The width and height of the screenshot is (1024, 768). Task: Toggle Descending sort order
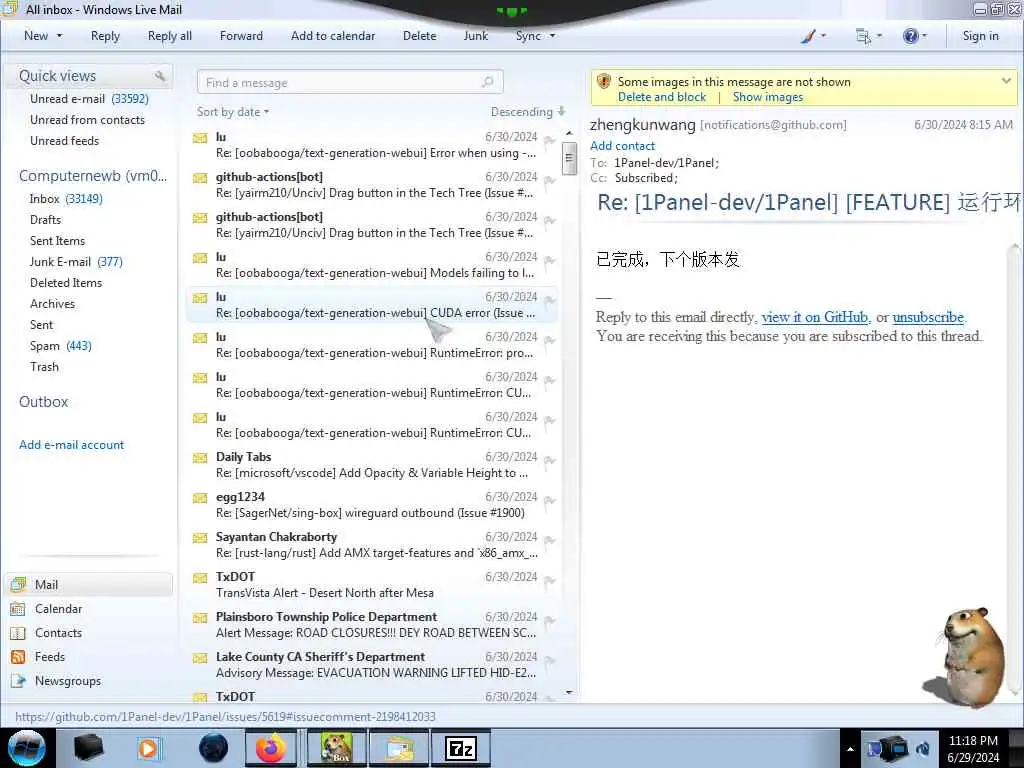tap(528, 112)
